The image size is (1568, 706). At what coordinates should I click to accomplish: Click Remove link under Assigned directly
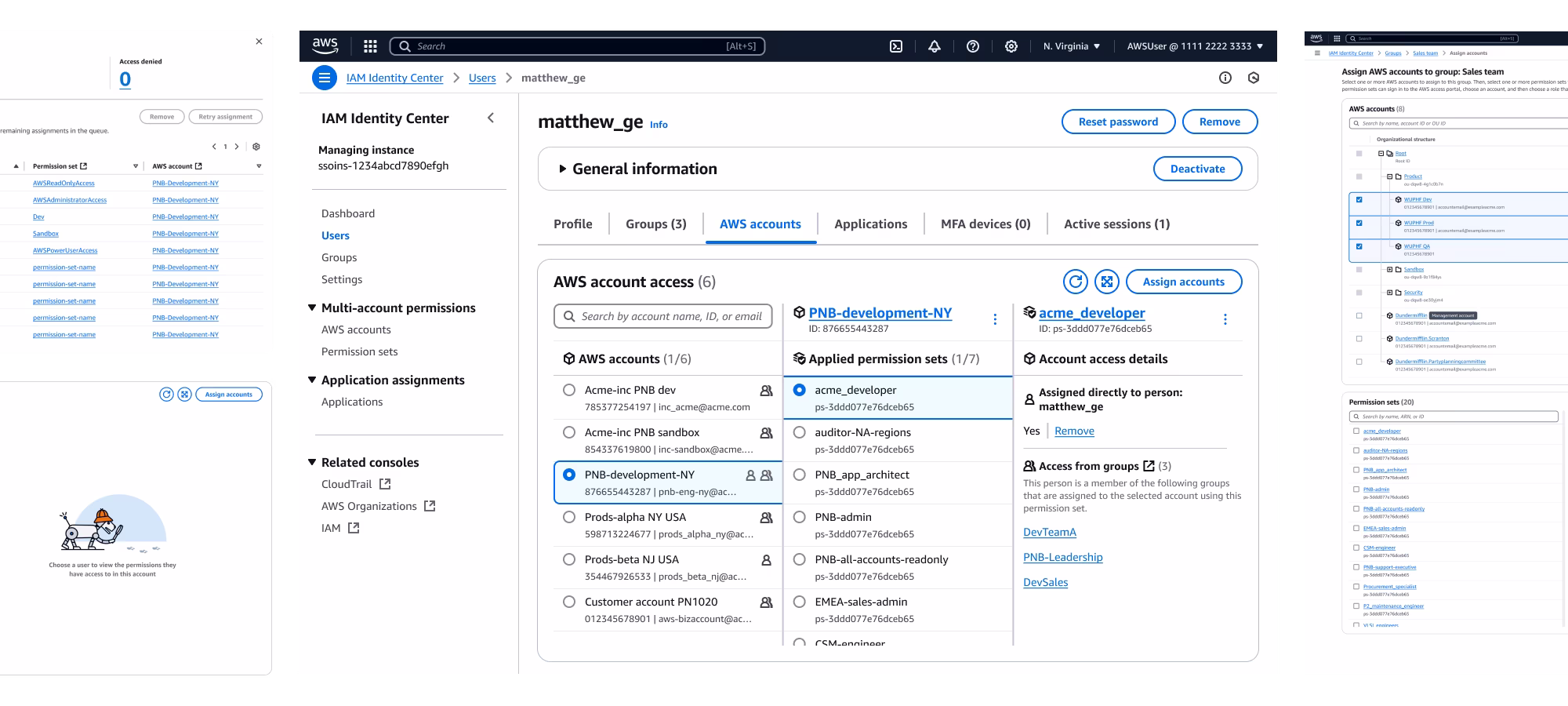pos(1074,431)
